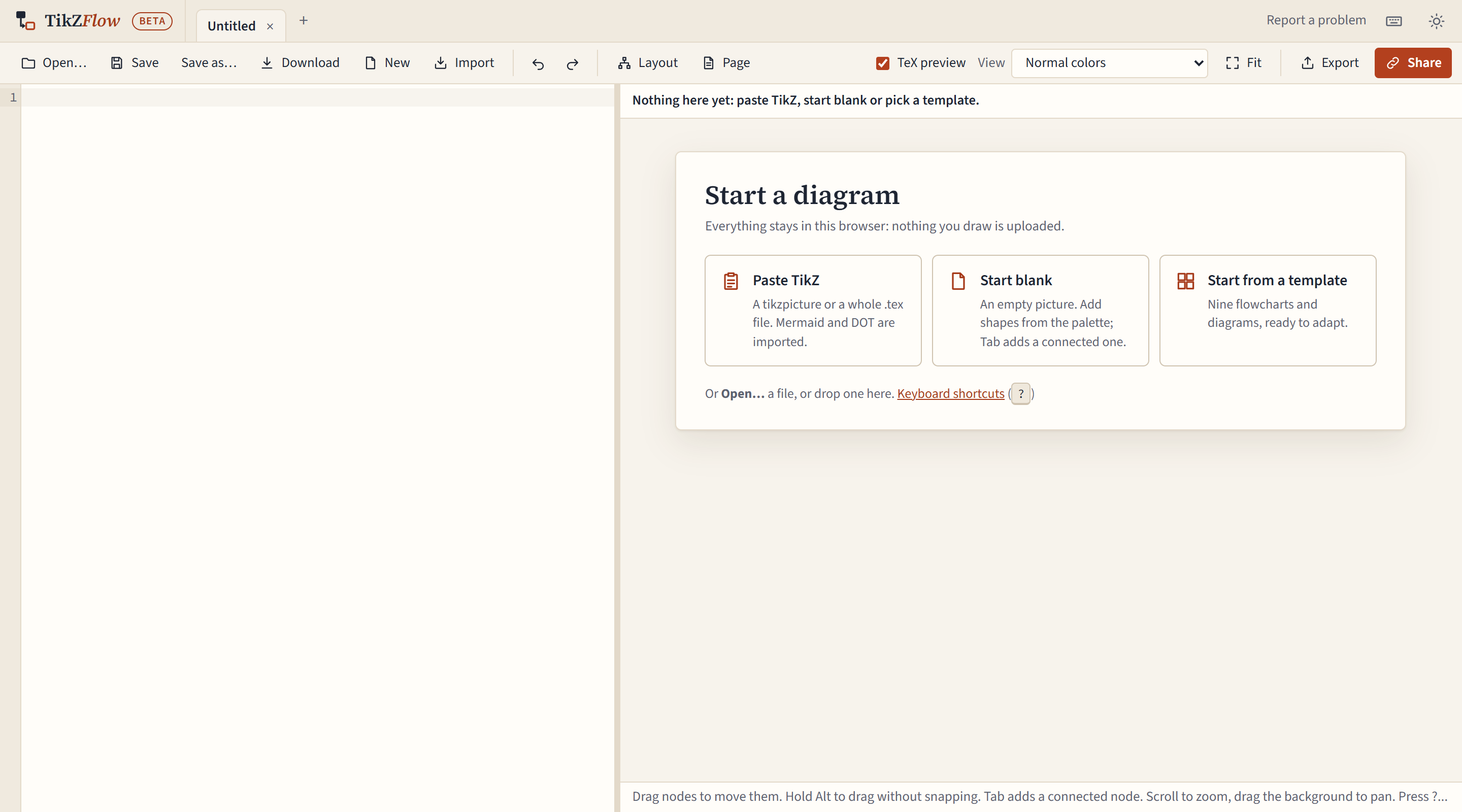Choose the Paste TikZ card
The image size is (1462, 812).
click(813, 311)
